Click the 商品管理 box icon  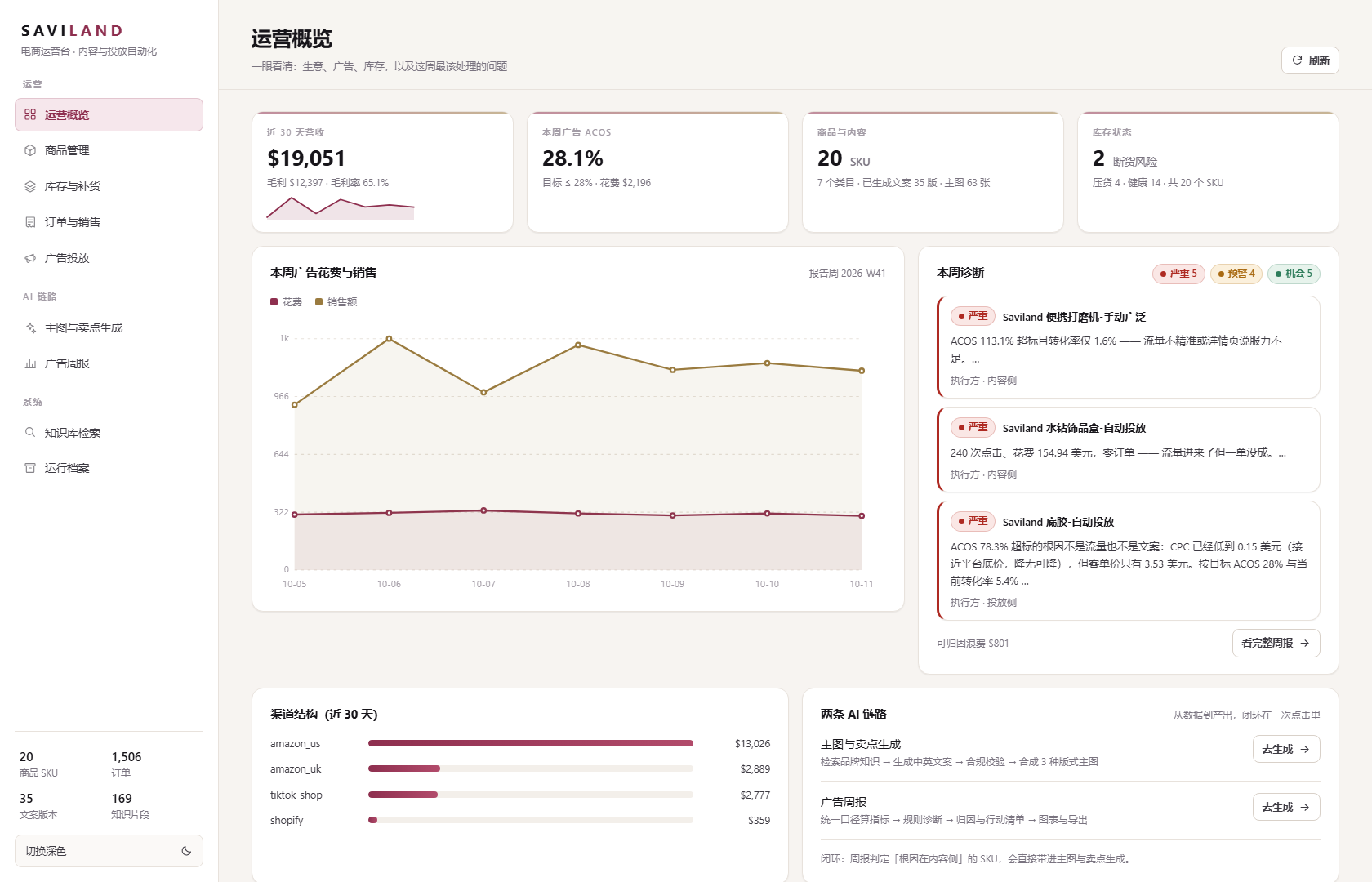click(x=30, y=150)
